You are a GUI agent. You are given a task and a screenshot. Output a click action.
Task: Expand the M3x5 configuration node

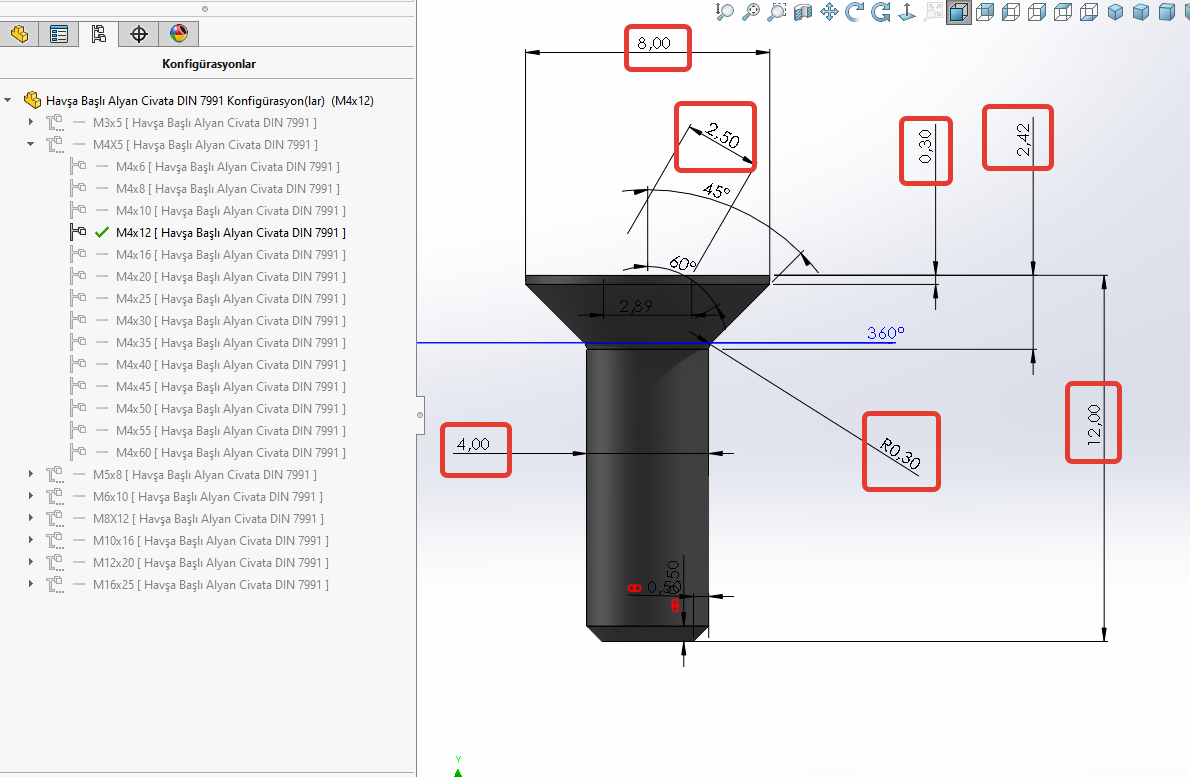tap(31, 123)
